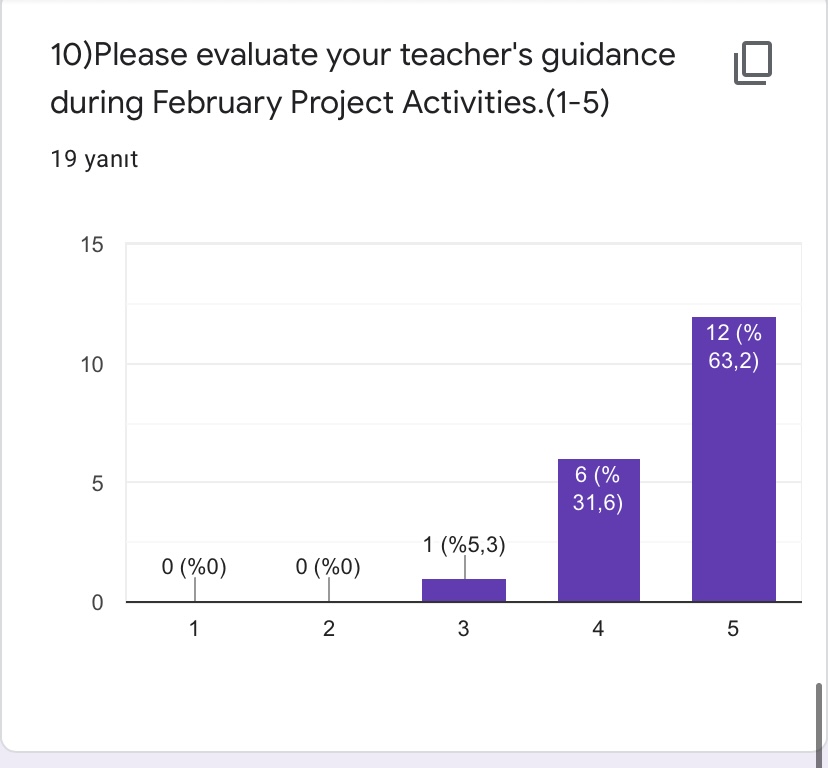Click the x-axis label "5"
Screen dimensions: 828x768
(x=733, y=629)
